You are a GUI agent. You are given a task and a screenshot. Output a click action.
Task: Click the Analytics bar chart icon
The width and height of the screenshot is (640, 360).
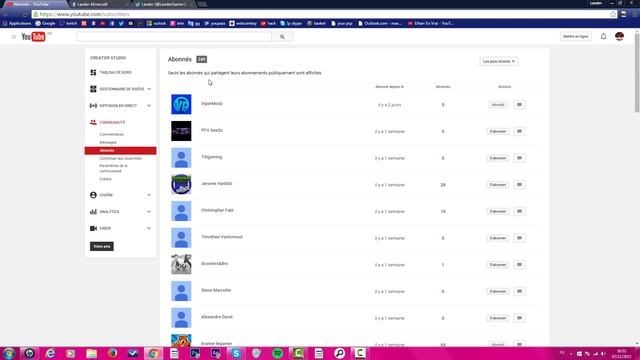pyautogui.click(x=93, y=212)
